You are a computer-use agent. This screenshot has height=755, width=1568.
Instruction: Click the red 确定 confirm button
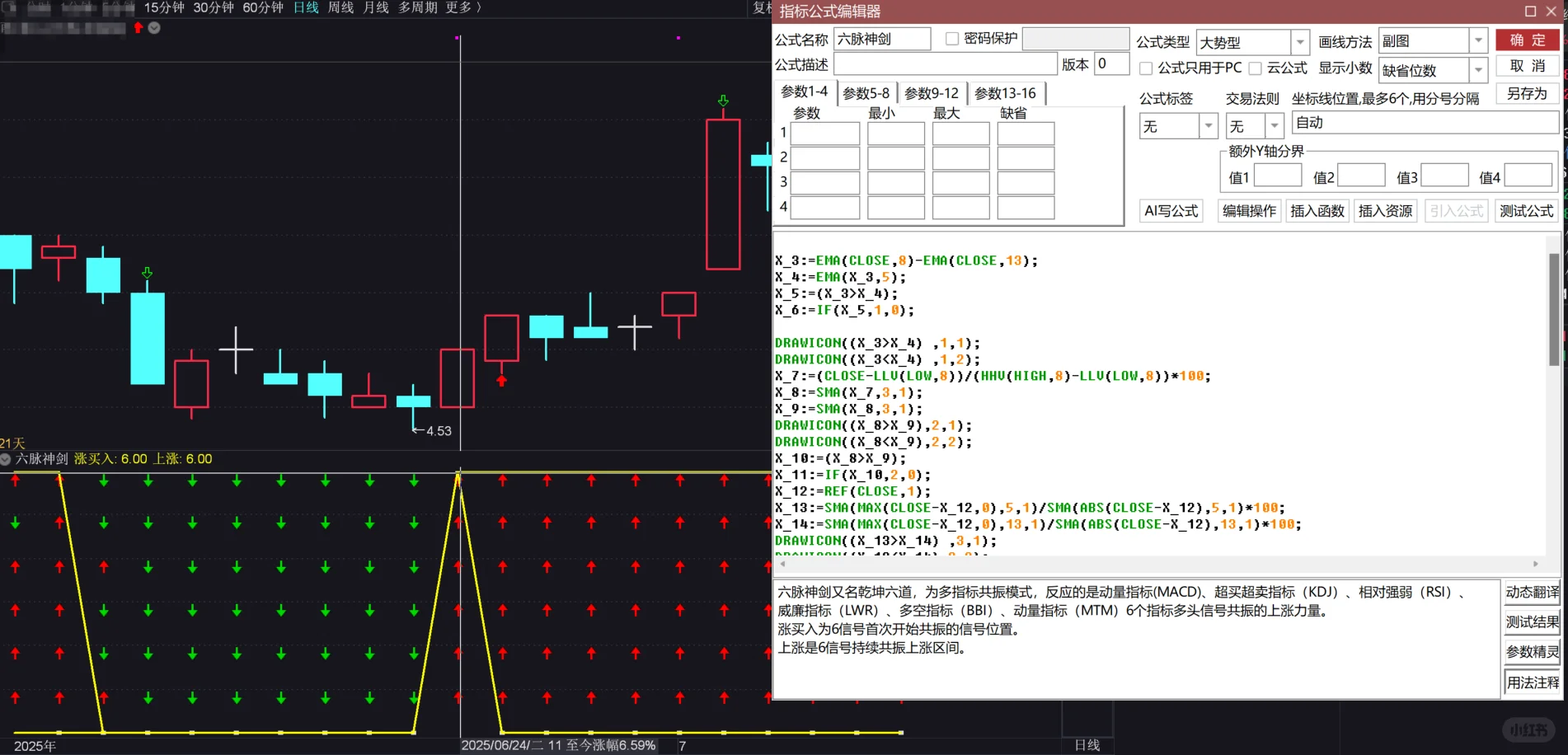tap(1528, 40)
